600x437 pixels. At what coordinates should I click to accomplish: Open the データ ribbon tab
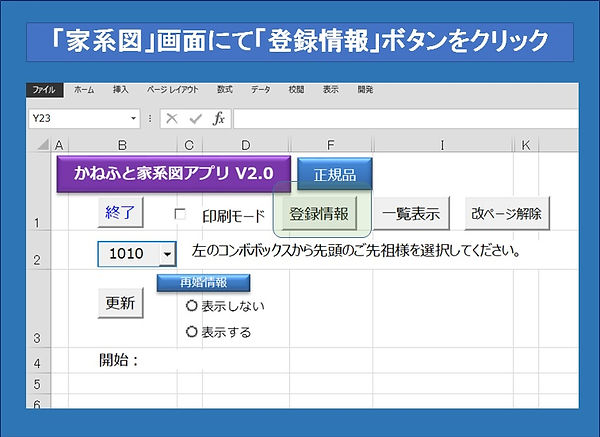(261, 90)
